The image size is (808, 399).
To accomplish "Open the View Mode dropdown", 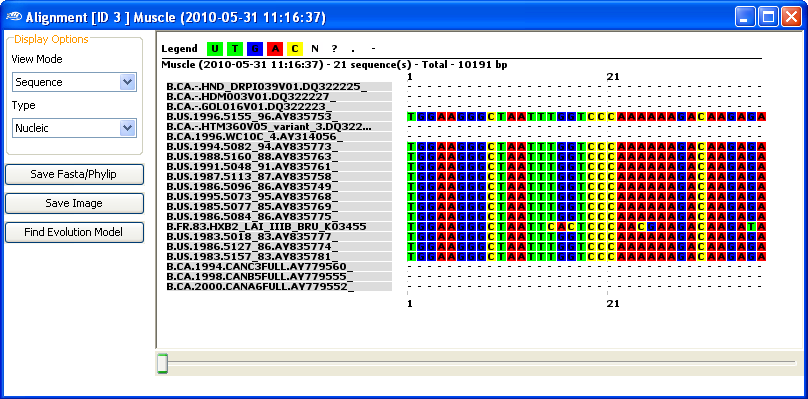I will click(128, 82).
